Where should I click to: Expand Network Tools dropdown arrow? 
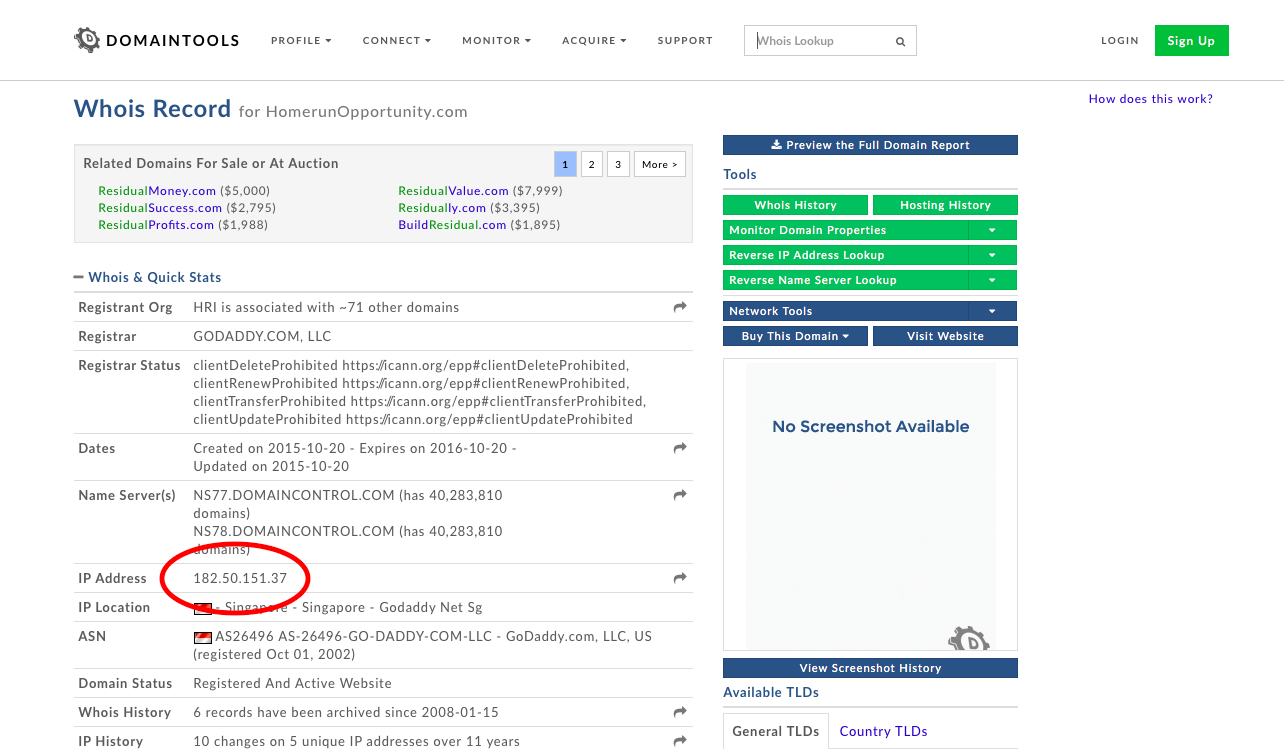click(992, 311)
